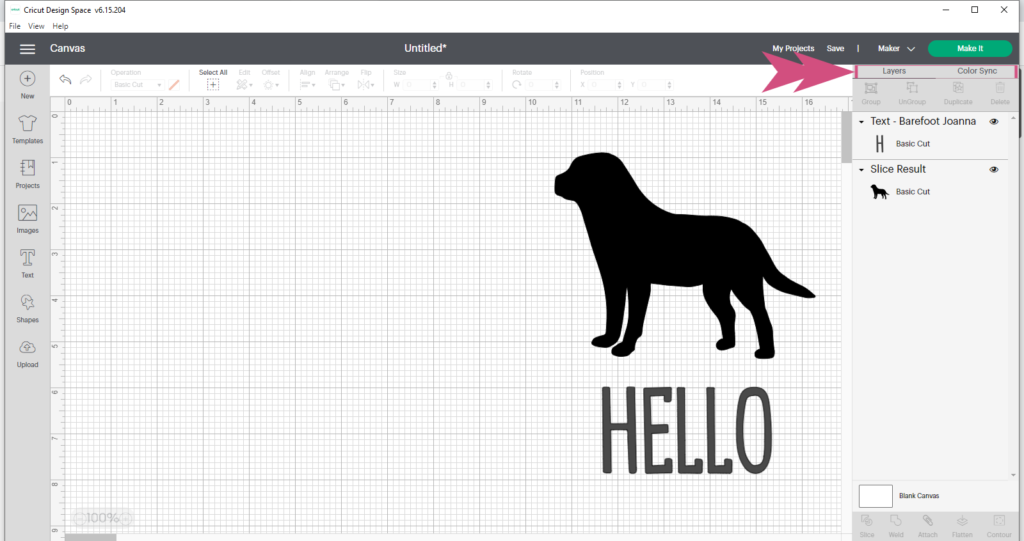The image size is (1024, 541).
Task: Click the Width size input field
Action: [419, 85]
